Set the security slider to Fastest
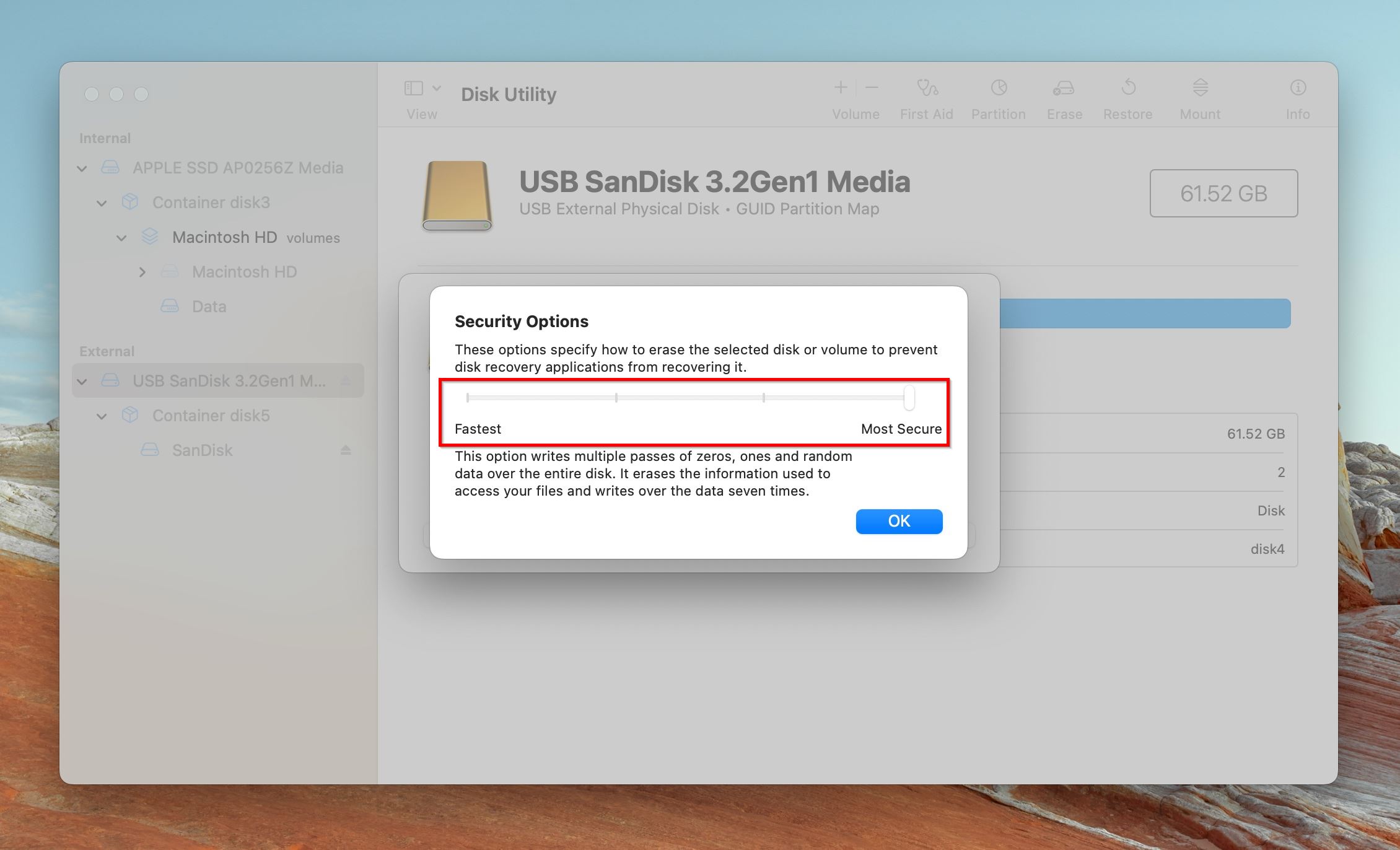Screen dimensions: 1400x850 468,398
